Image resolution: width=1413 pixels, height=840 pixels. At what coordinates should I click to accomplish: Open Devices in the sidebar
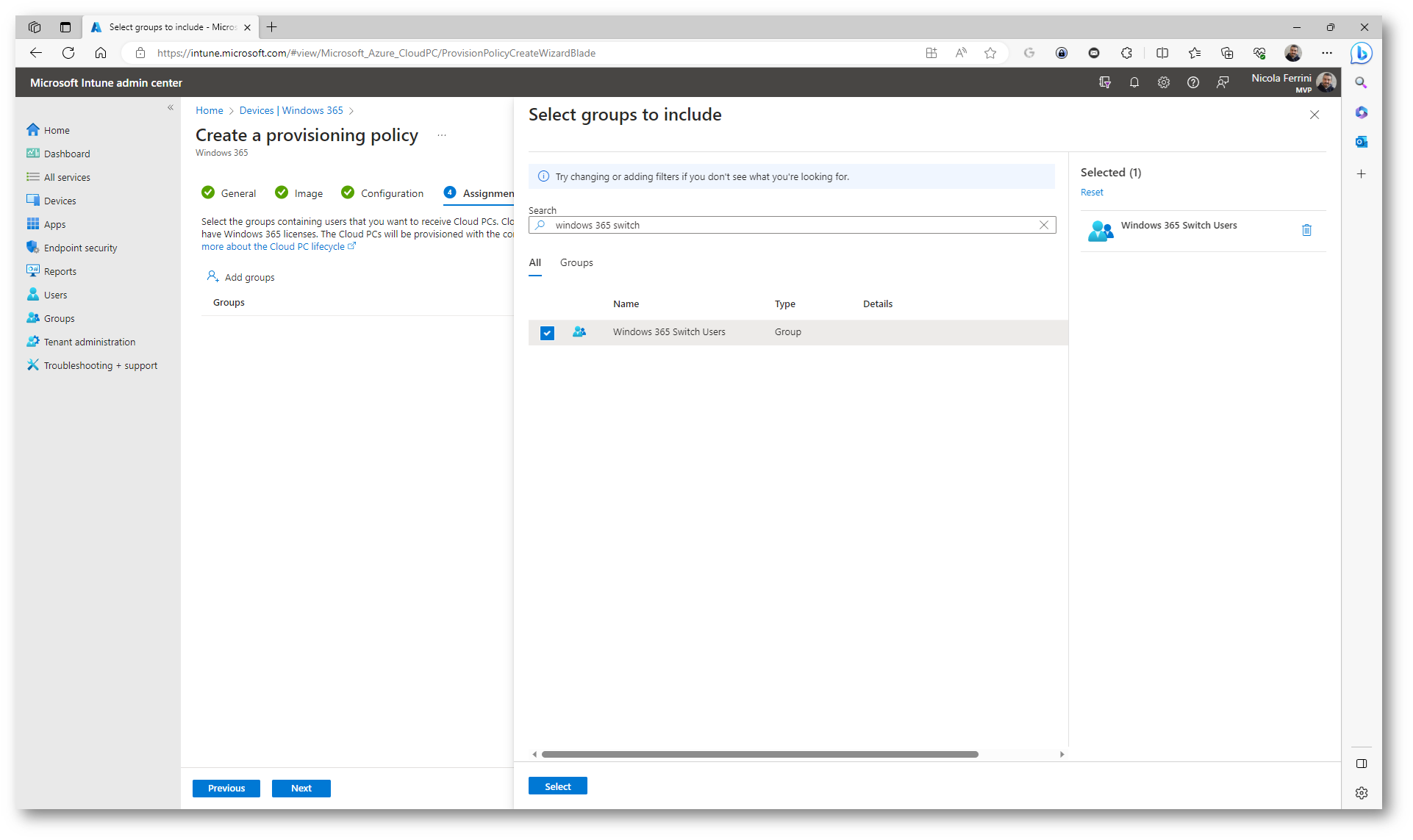(x=60, y=201)
